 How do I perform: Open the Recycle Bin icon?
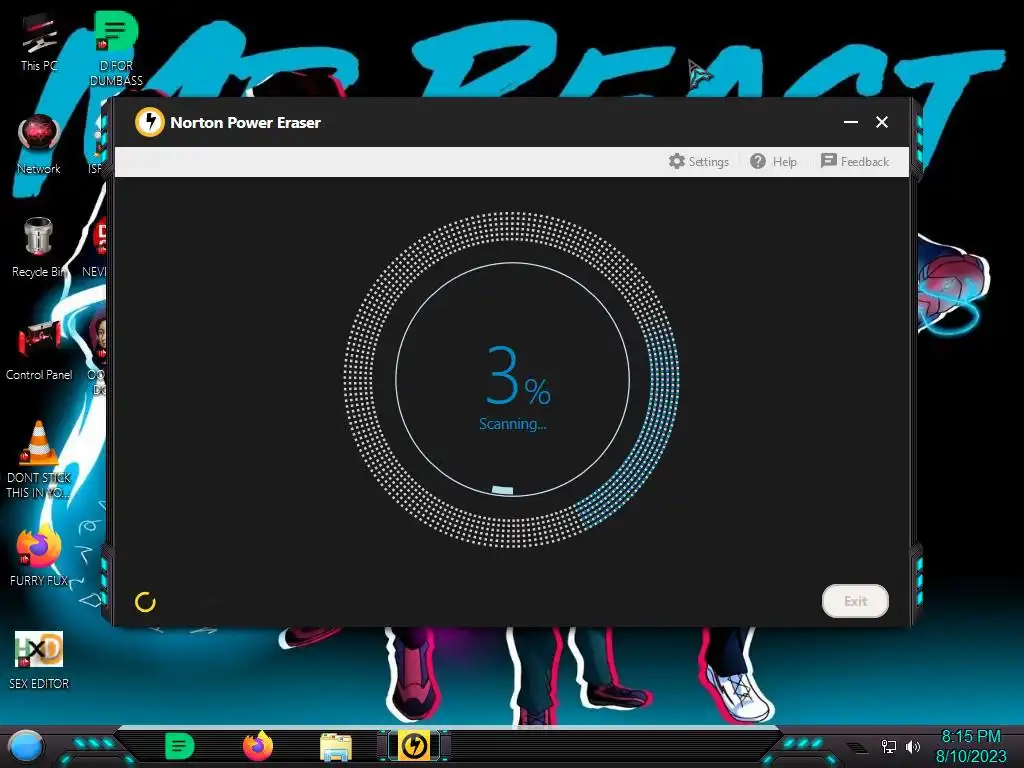coord(39,248)
